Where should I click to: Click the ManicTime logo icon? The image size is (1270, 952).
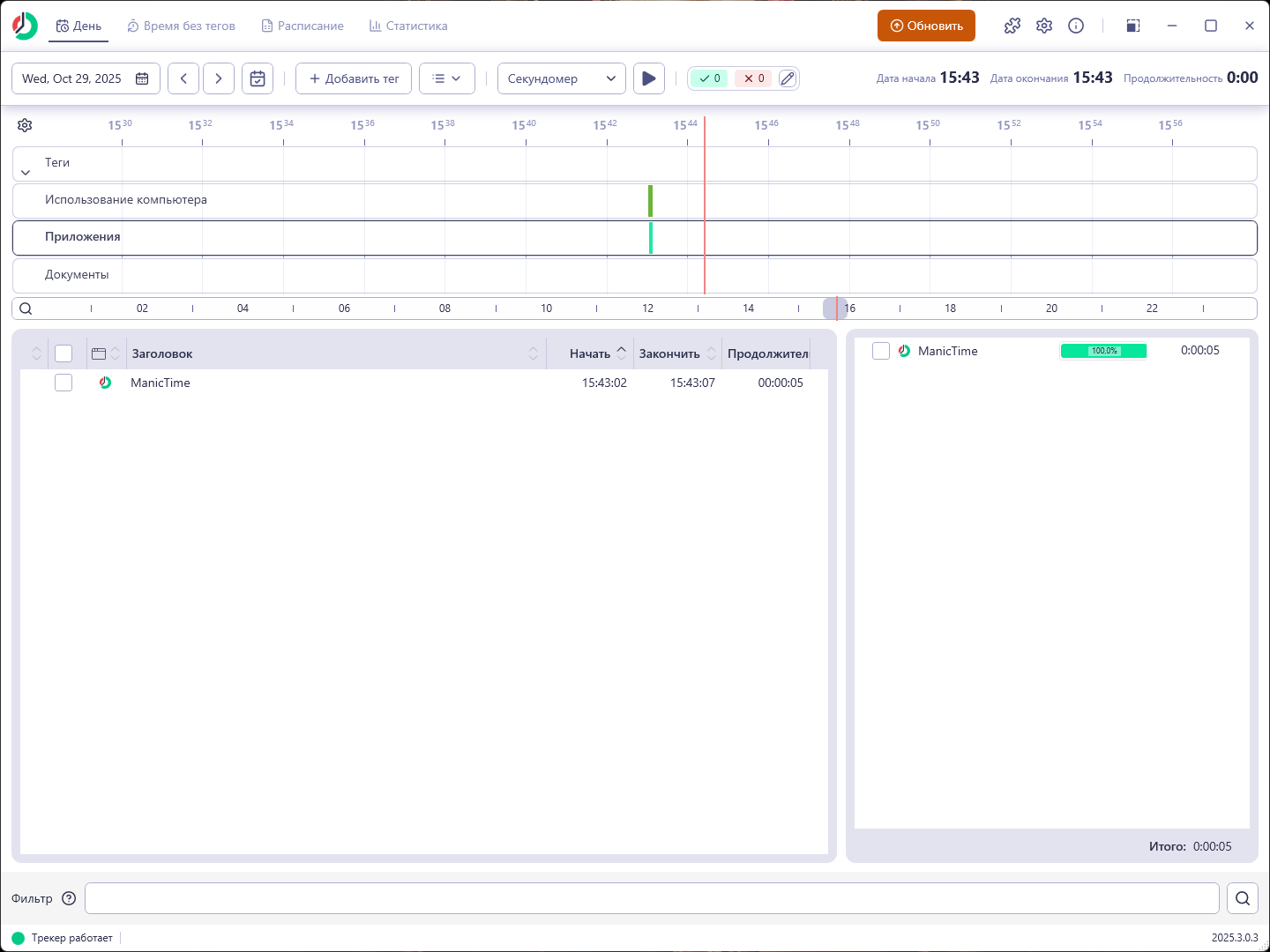pyautogui.click(x=25, y=26)
